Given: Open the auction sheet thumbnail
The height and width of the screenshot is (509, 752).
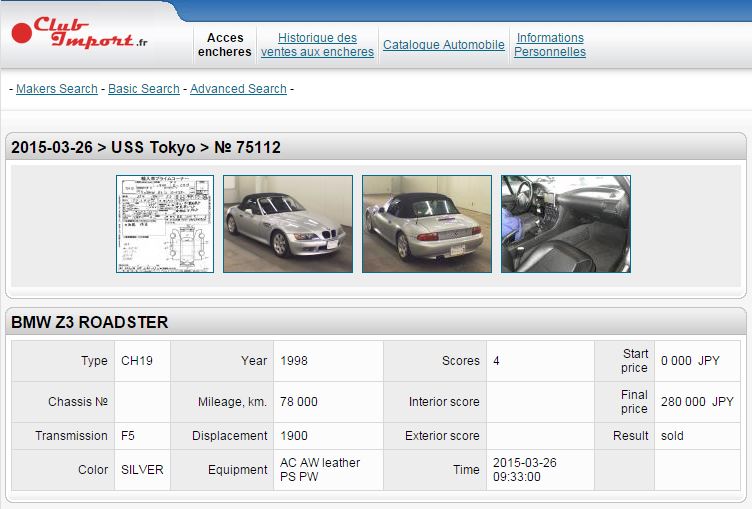Looking at the screenshot, I should (x=165, y=224).
